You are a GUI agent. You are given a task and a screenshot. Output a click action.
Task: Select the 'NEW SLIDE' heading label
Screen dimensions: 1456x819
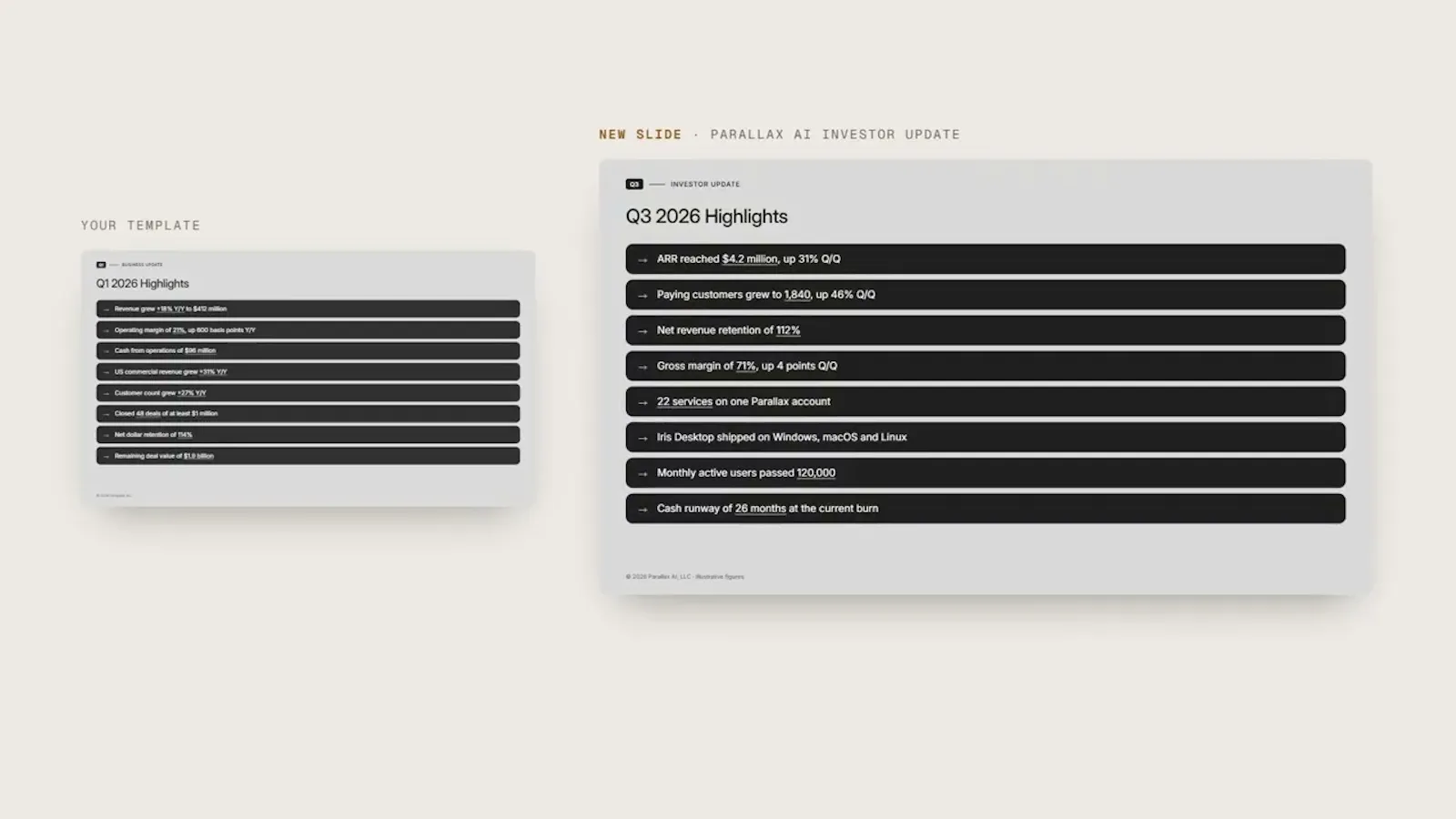(x=640, y=134)
